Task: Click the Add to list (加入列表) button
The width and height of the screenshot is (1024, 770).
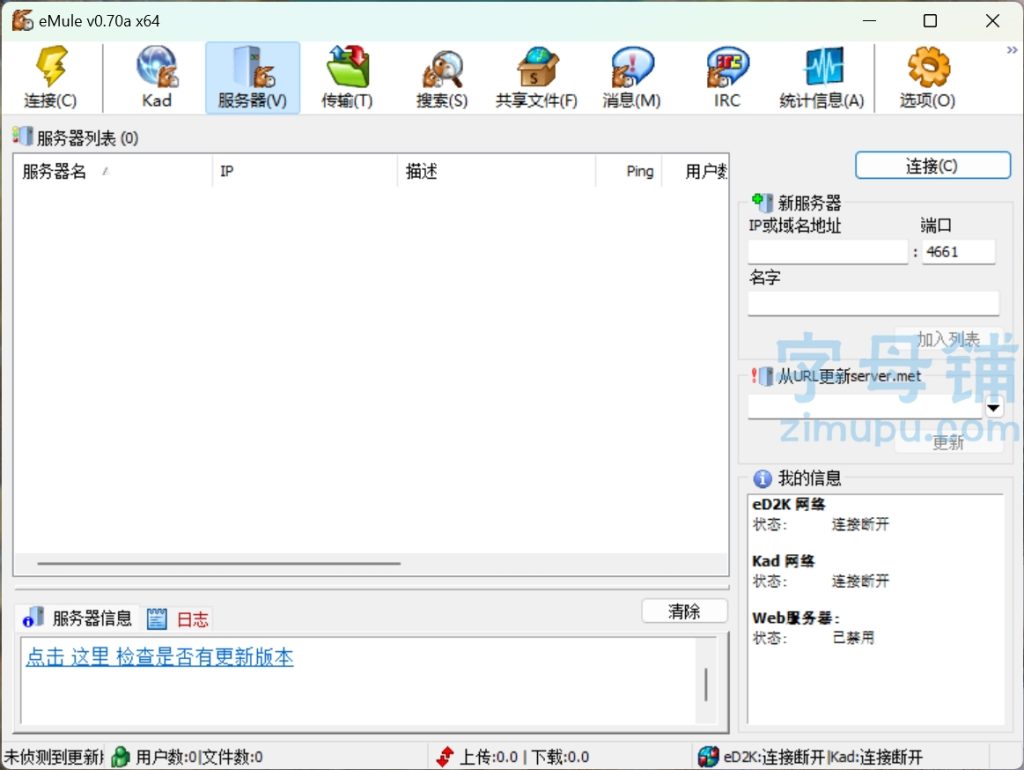Action: pyautogui.click(x=948, y=339)
